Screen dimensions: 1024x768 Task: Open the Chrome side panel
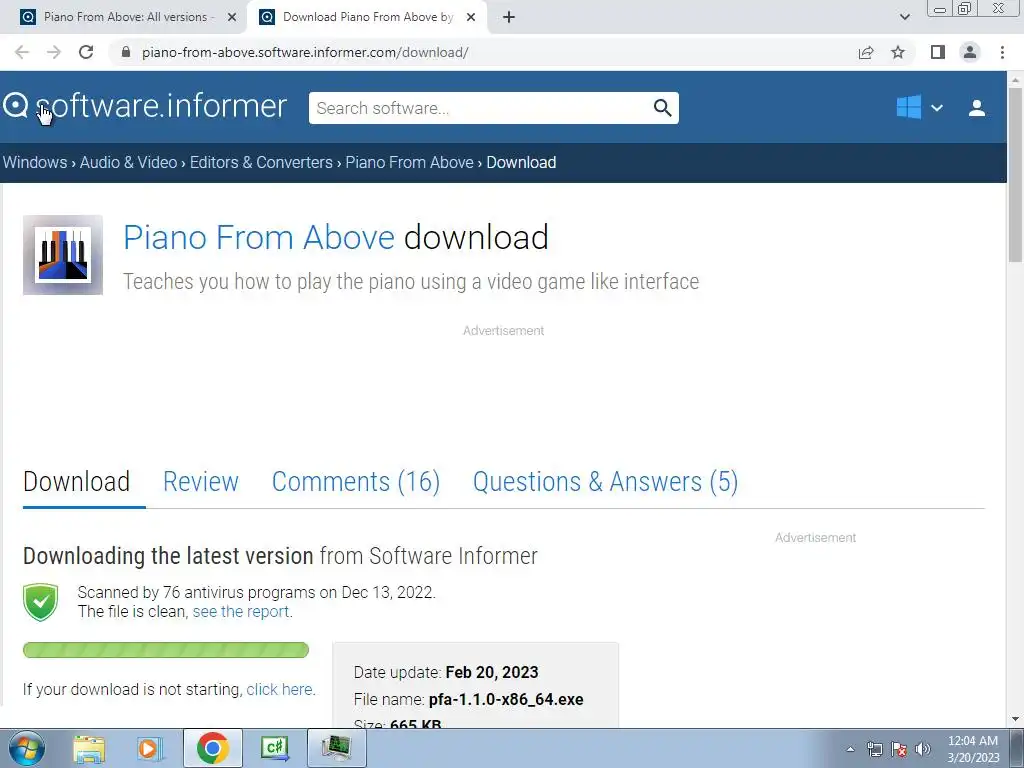[938, 52]
